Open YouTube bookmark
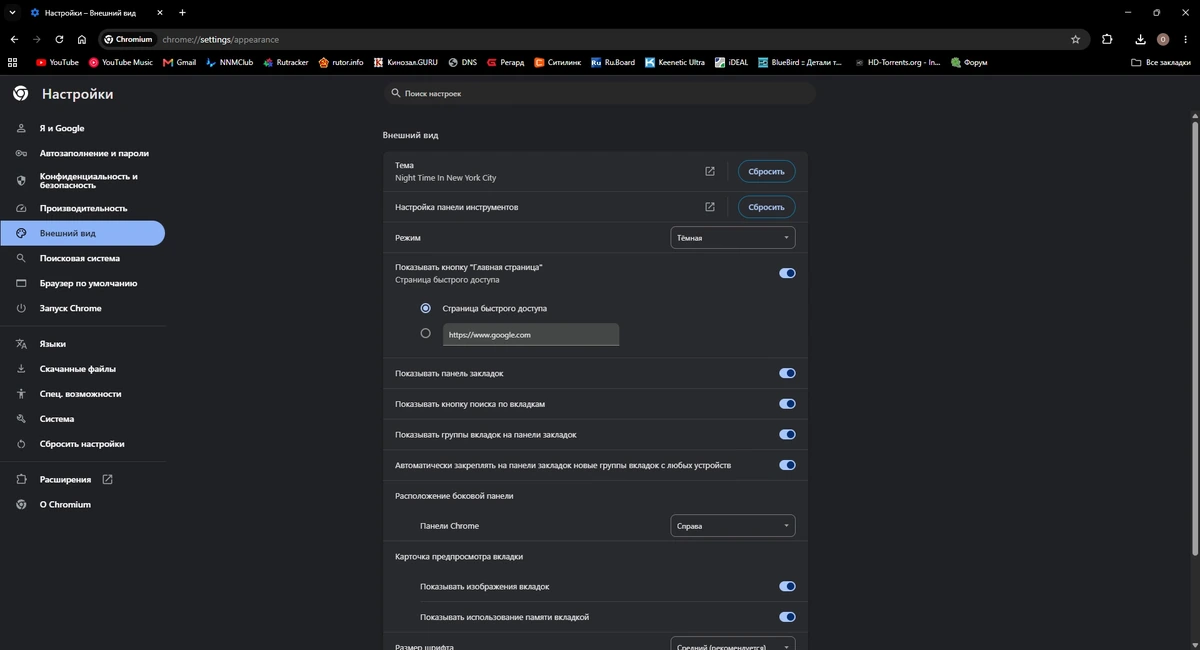This screenshot has width=1200, height=650. (57, 62)
